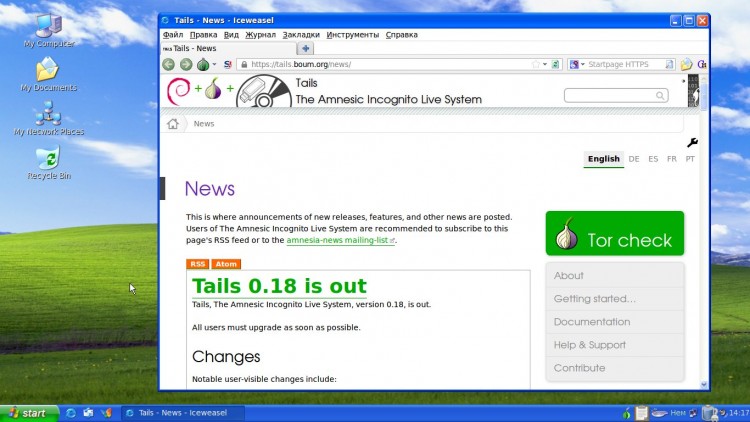Select My Computer desktop icon
Screen dimensions: 750x422
pos(49,30)
